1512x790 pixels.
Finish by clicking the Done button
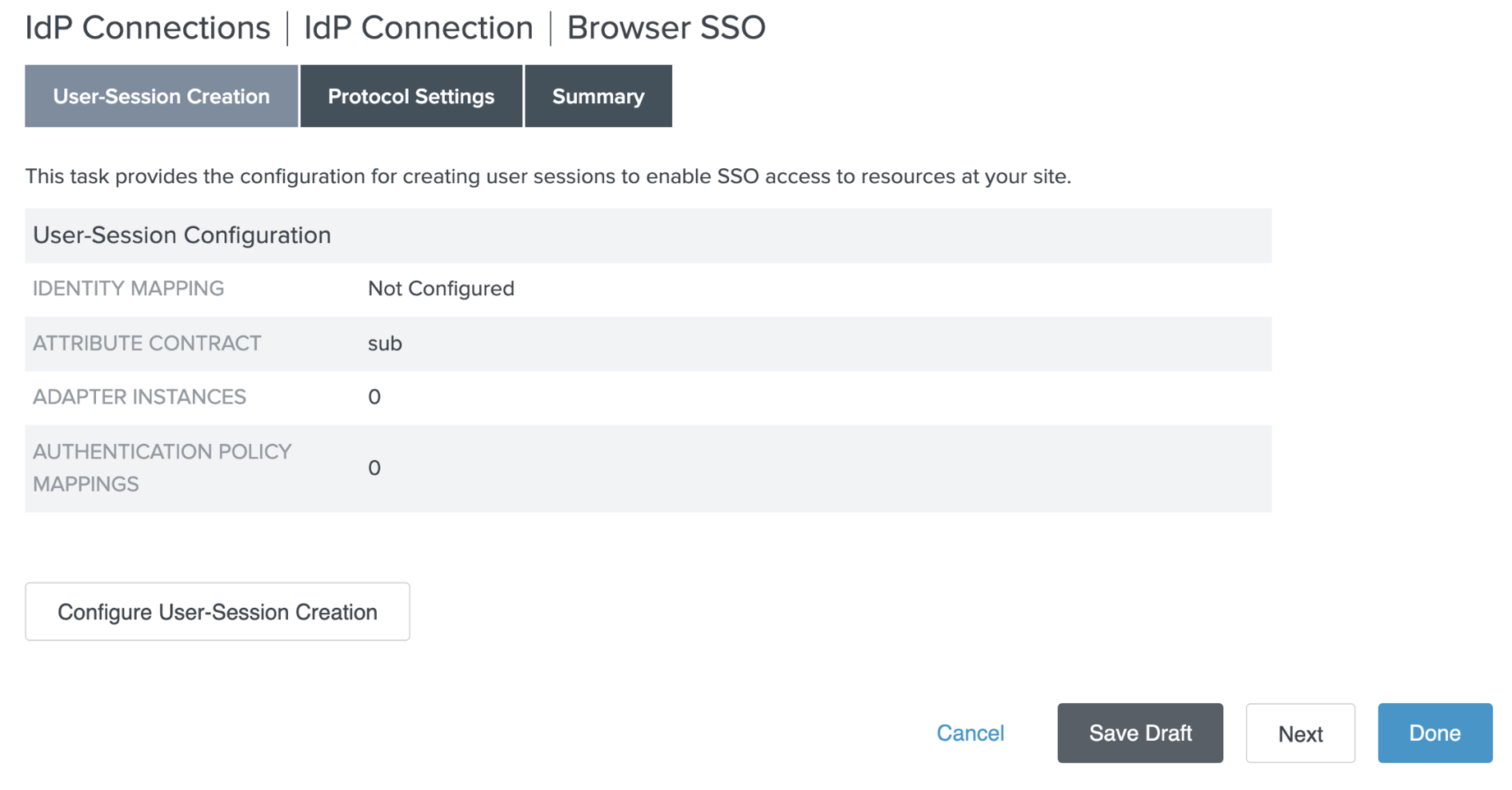(x=1434, y=733)
